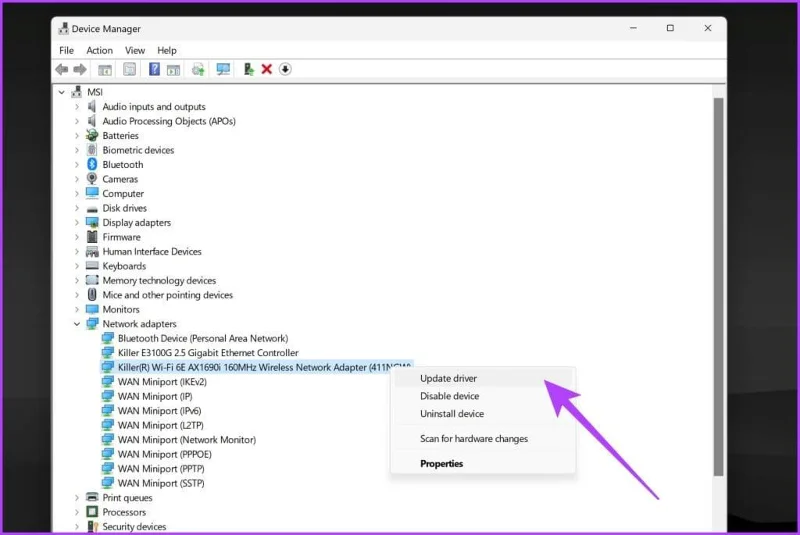Select Bluetooth Device (Personal Area Network)

point(203,338)
